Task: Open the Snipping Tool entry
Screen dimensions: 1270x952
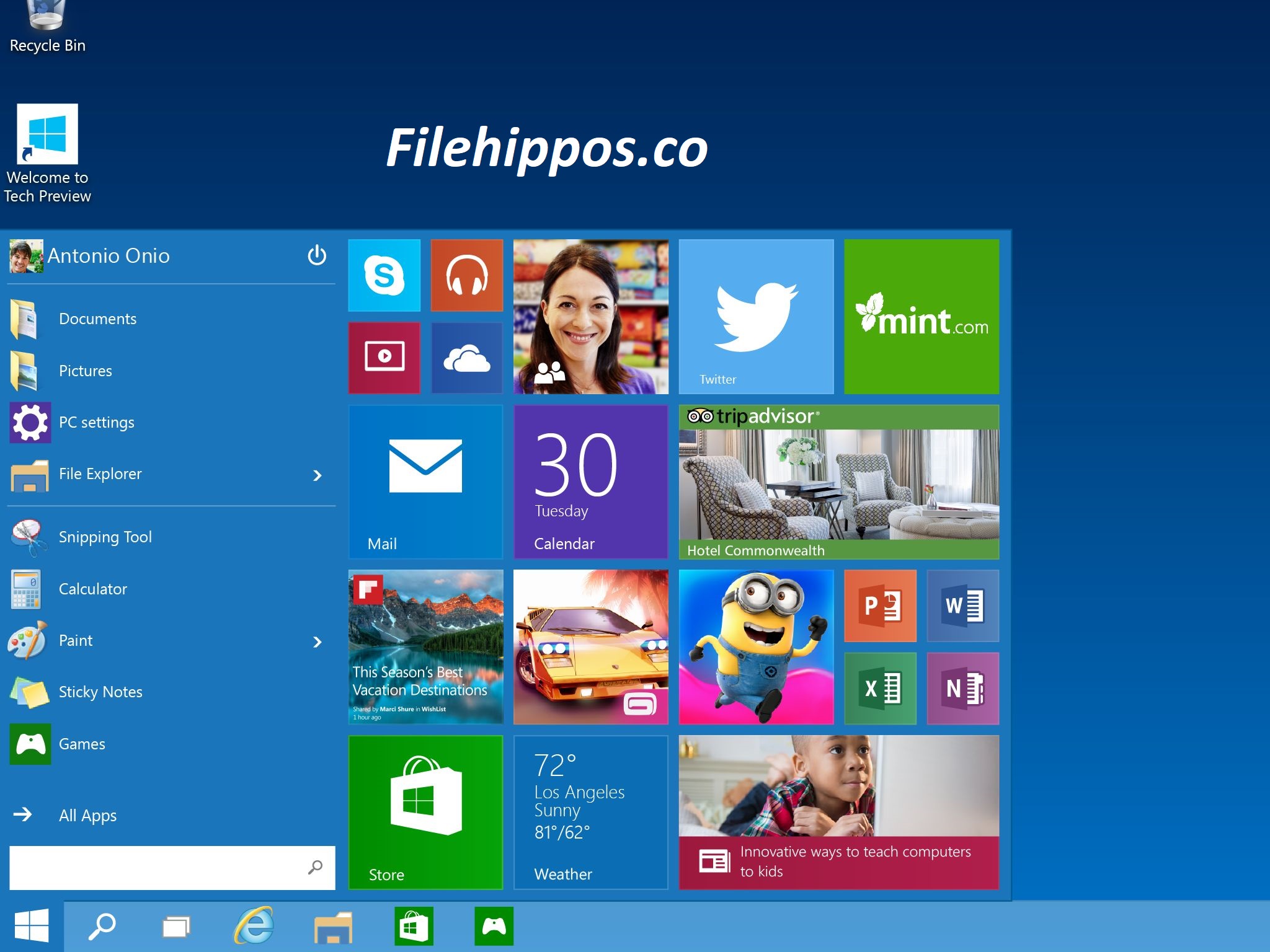Action: click(x=105, y=537)
